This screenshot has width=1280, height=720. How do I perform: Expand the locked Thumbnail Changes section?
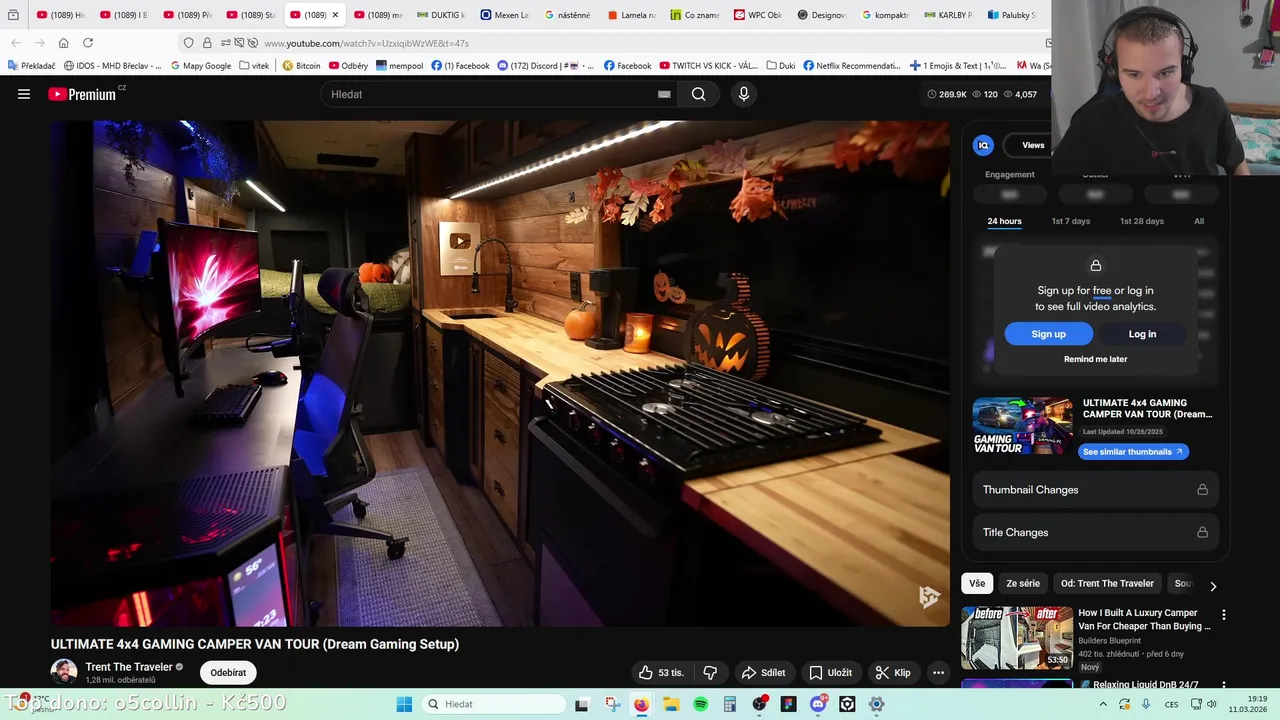1095,490
